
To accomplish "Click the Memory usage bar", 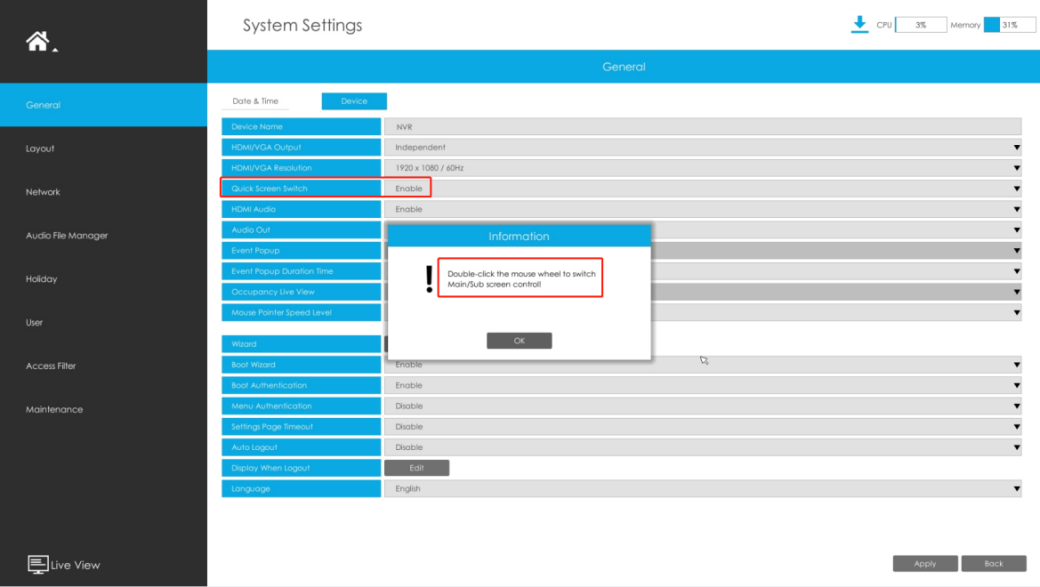I will (x=1009, y=25).
